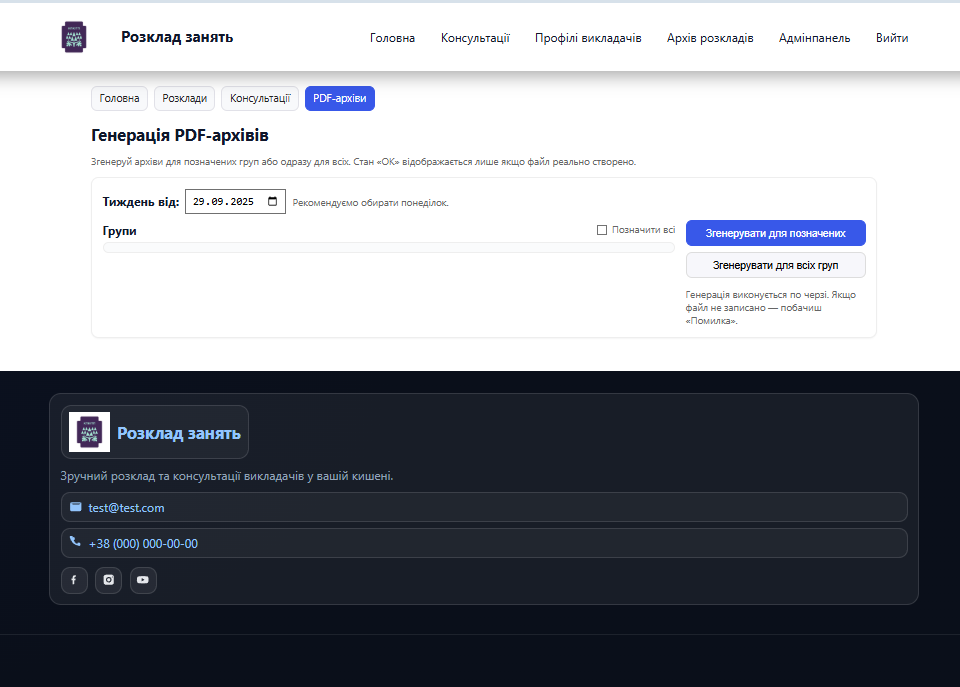Open the YouTube social icon

143,580
